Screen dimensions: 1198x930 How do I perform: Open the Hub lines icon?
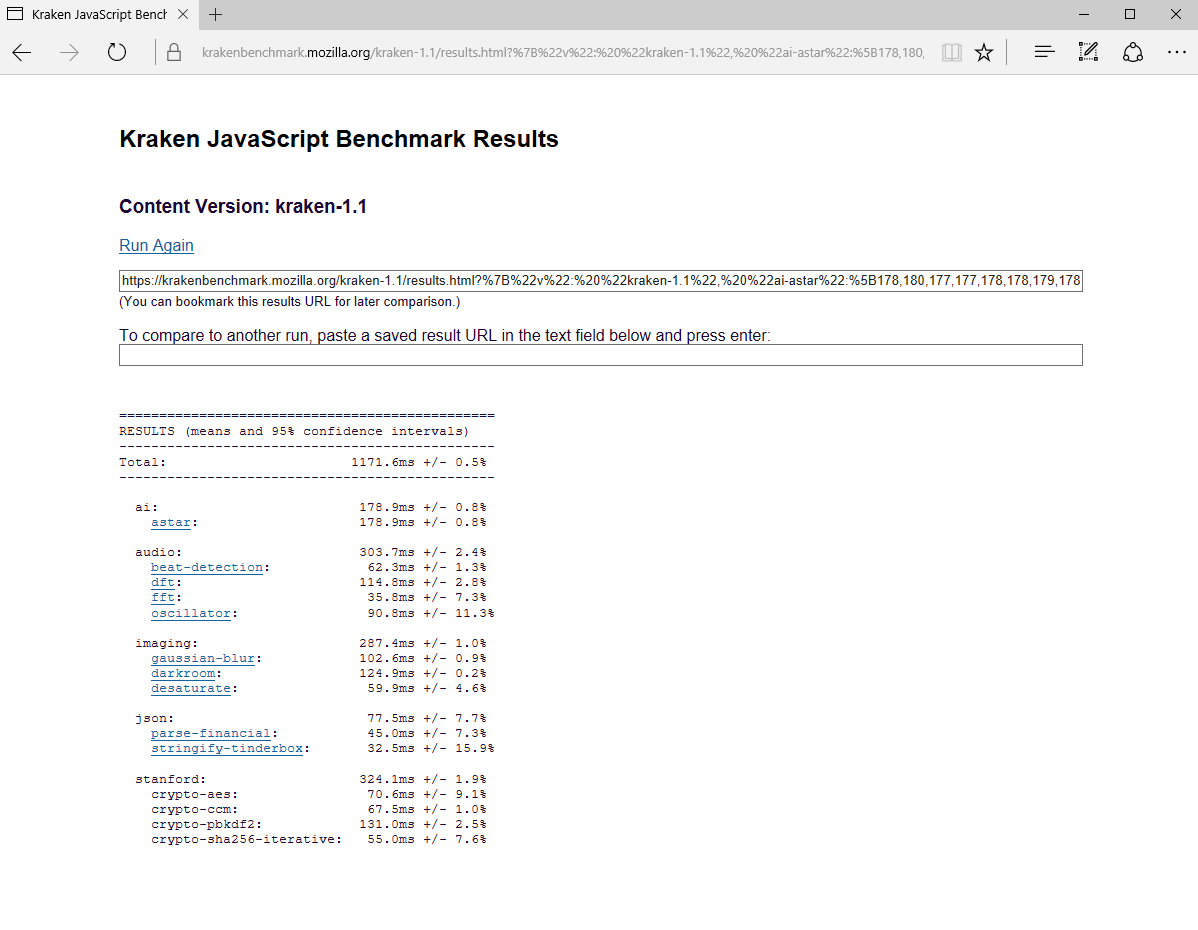tap(1044, 52)
